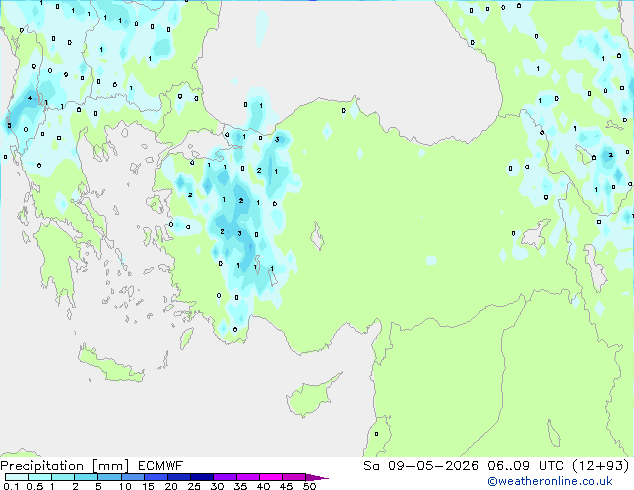The height and width of the screenshot is (490, 634).
Task: Click the '(12+93)' forecast run label
Action: (601, 466)
